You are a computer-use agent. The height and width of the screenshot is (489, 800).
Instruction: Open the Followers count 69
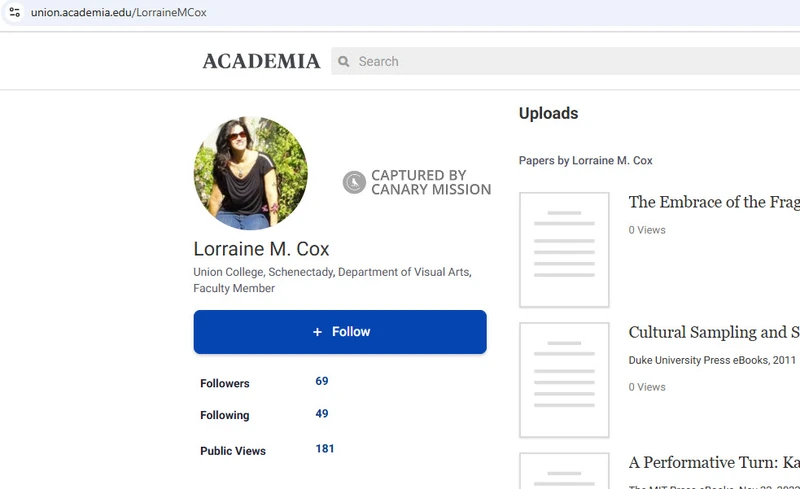click(x=322, y=381)
